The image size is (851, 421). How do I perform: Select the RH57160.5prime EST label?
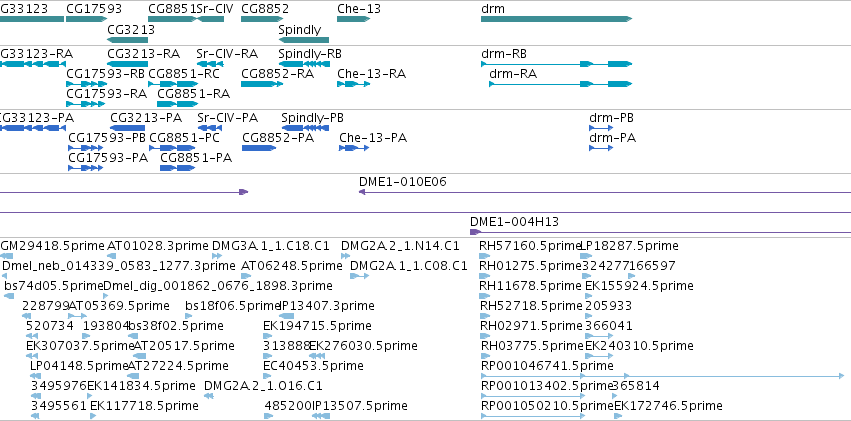point(530,246)
